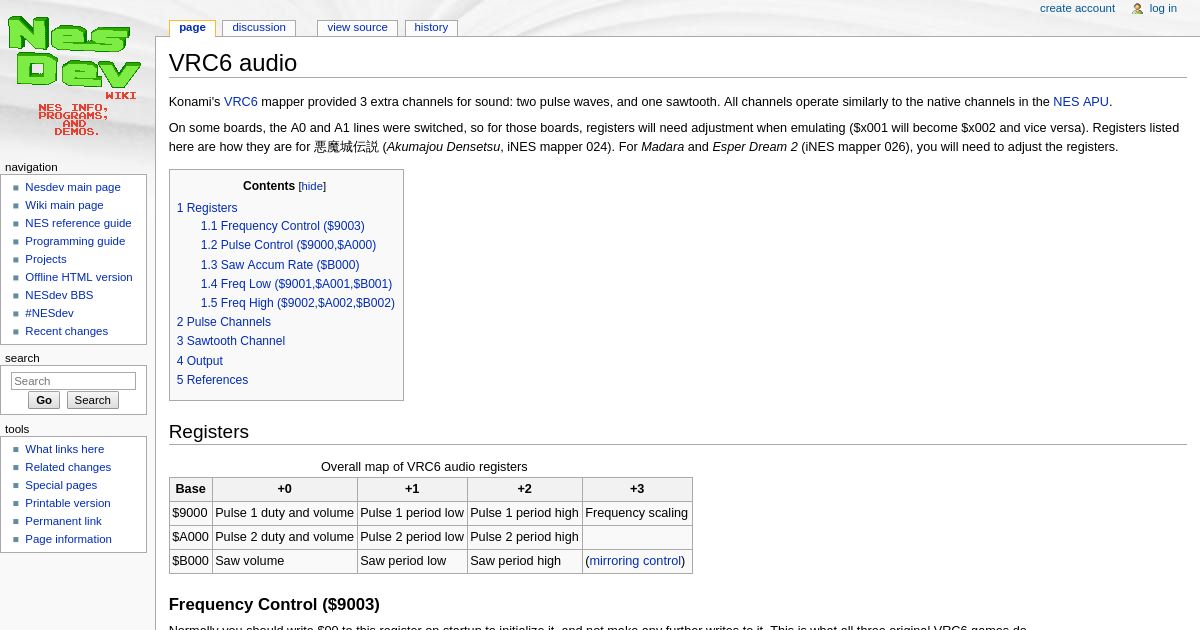Click the Go button
Image resolution: width=1200 pixels, height=630 pixels.
coord(44,400)
